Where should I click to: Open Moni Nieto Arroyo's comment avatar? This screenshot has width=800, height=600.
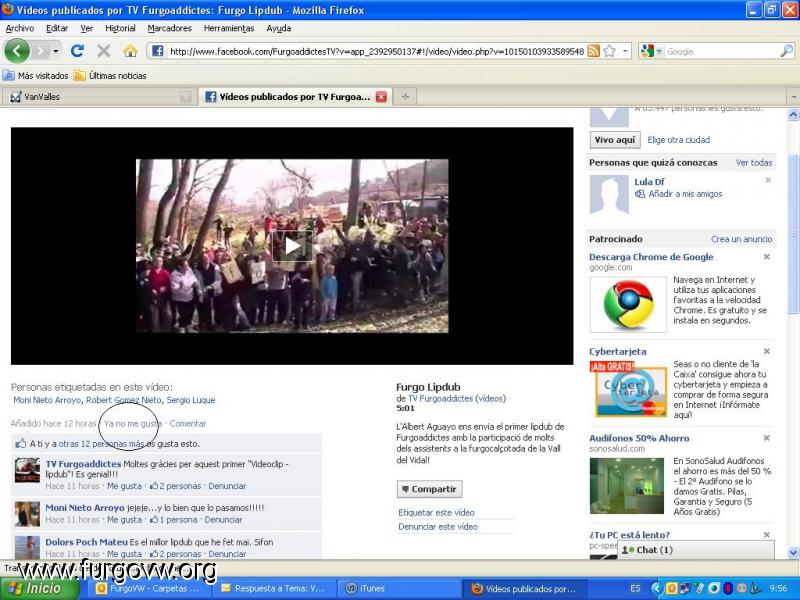[27, 514]
